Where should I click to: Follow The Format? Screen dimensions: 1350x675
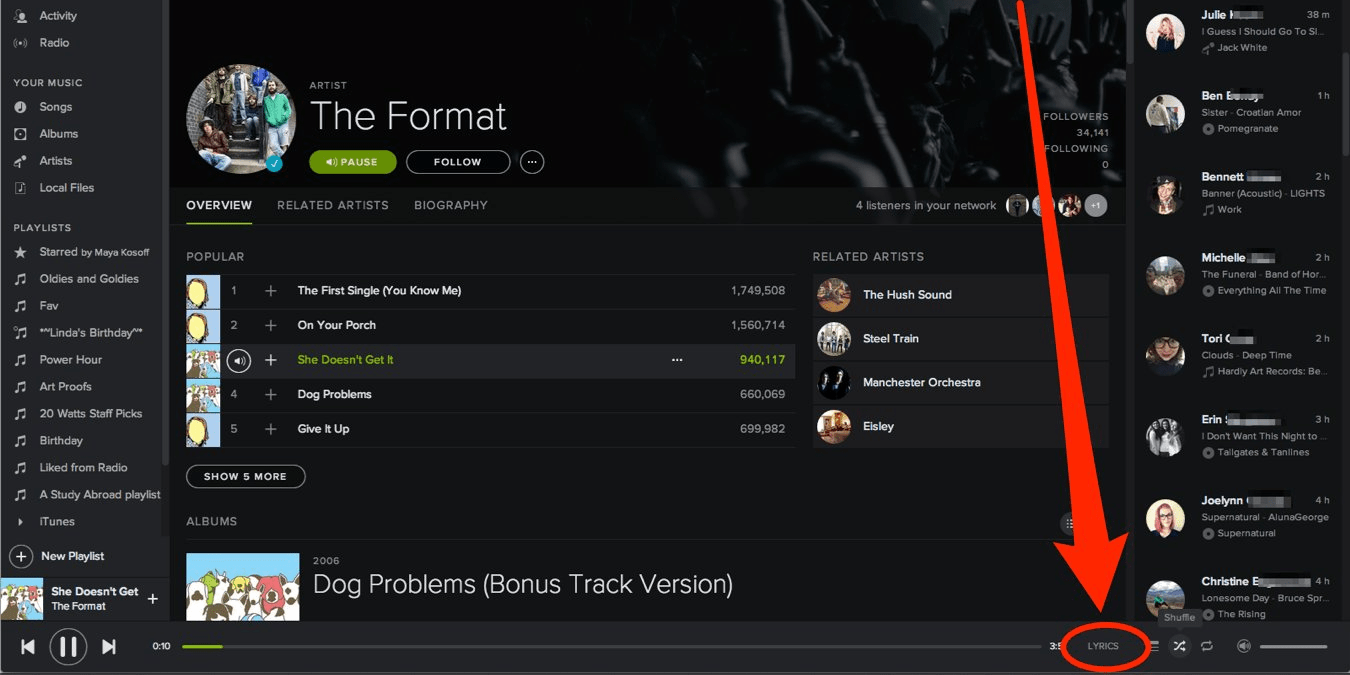(457, 161)
